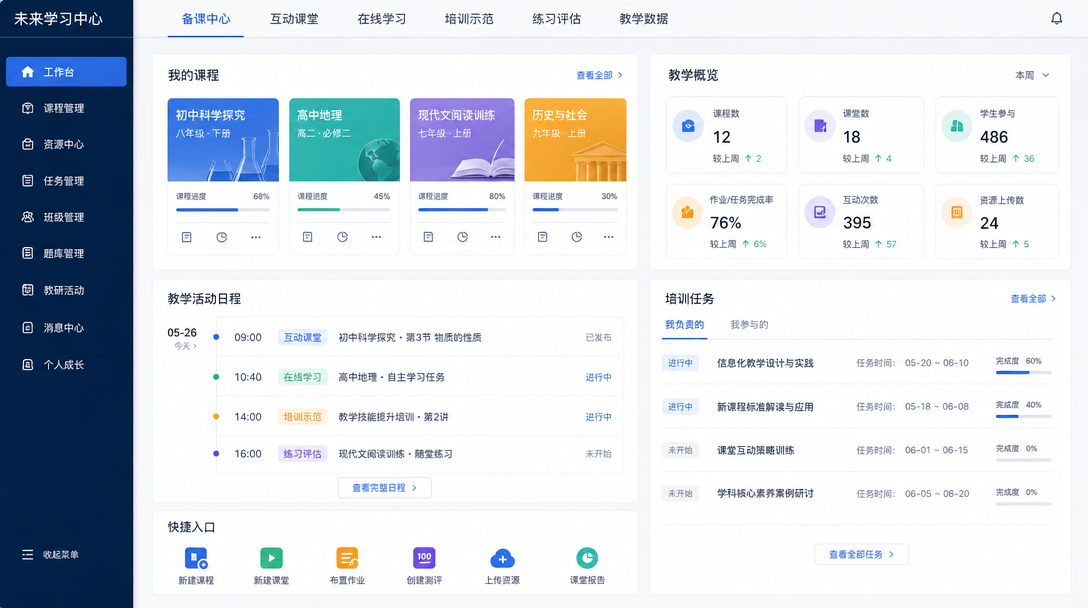
Task: Click notes icon under 初中科学探究 card
Action: 187,237
